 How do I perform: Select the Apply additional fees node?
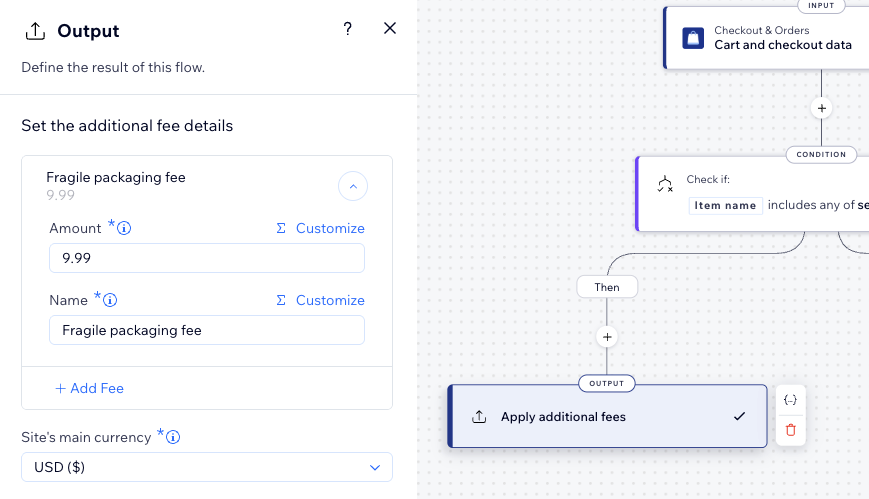607,416
